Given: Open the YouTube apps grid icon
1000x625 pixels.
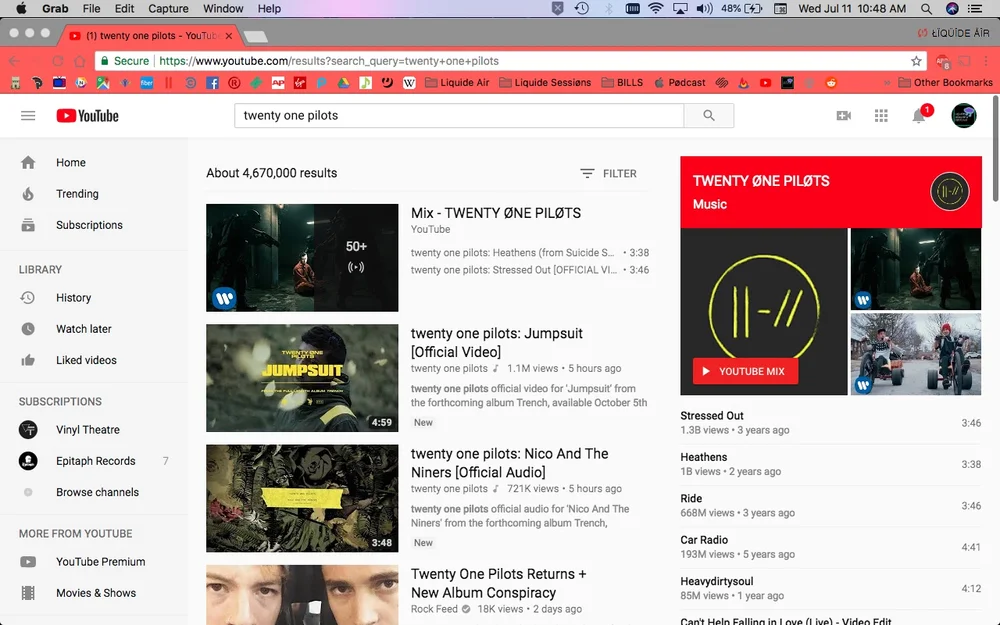Looking at the screenshot, I should coord(881,115).
